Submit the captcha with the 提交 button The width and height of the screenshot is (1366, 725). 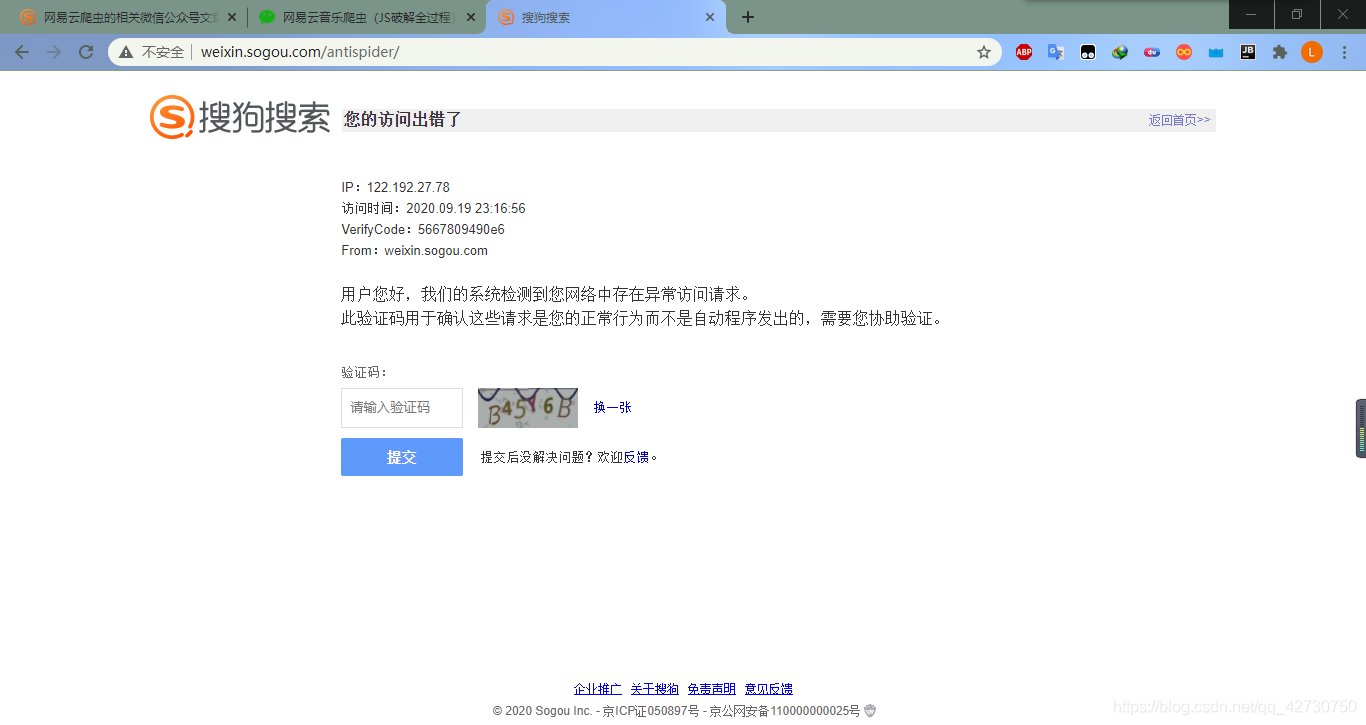click(x=402, y=457)
